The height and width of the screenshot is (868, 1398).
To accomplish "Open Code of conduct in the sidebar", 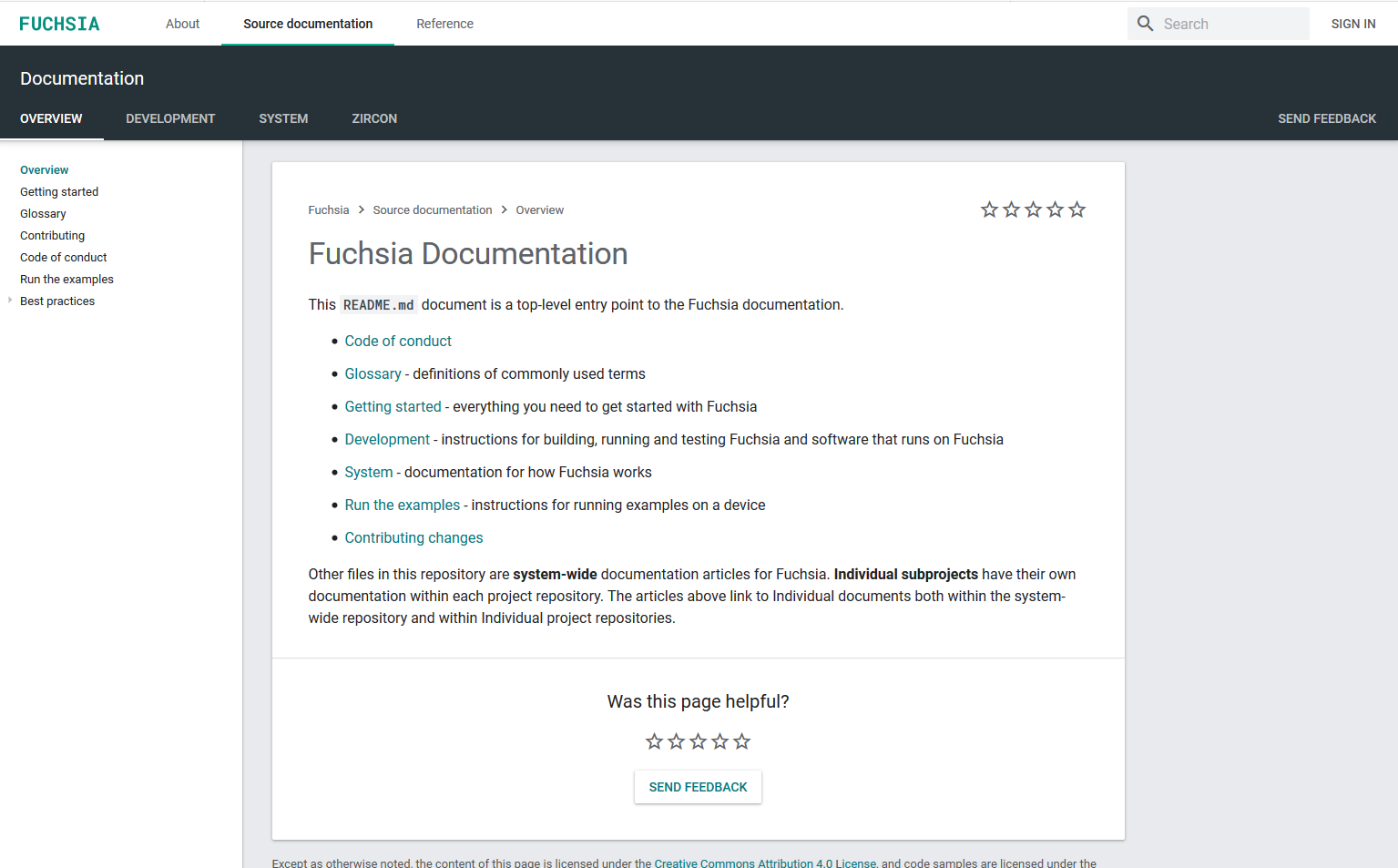I will [63, 258].
